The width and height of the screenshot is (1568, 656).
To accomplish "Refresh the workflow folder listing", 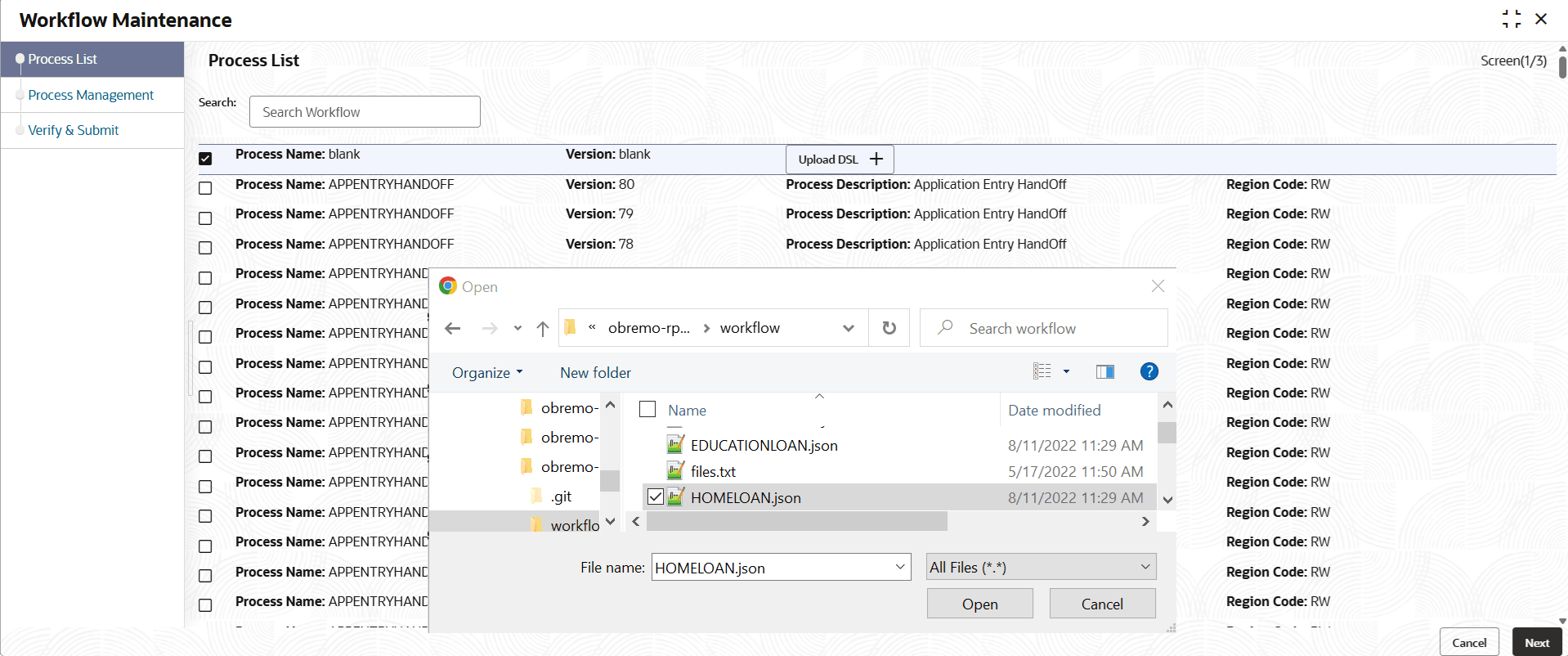I will tap(889, 328).
